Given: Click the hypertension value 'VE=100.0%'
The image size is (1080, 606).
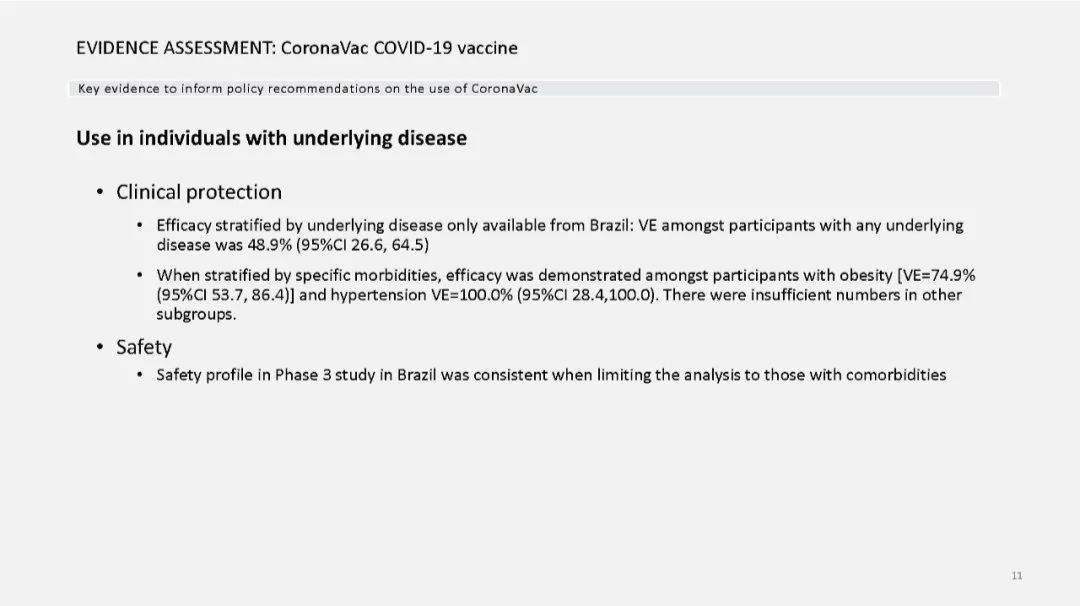Looking at the screenshot, I should coord(472,295).
